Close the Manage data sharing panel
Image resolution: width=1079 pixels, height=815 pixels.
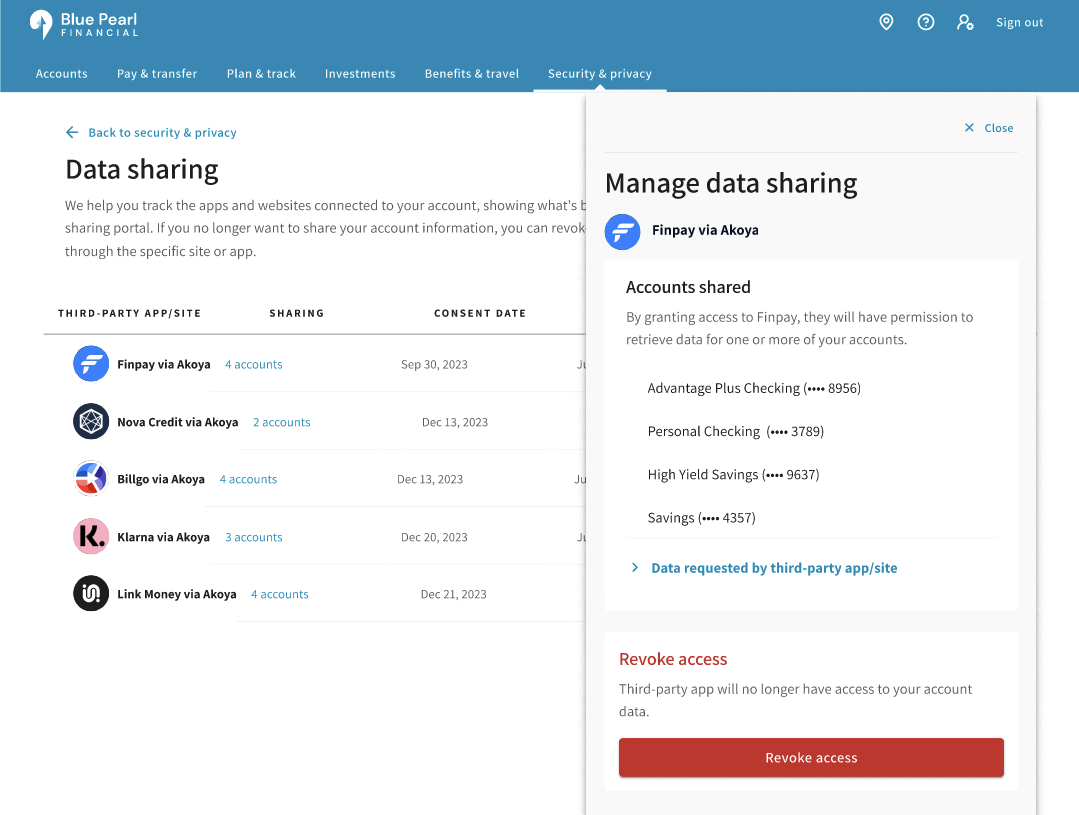998,128
